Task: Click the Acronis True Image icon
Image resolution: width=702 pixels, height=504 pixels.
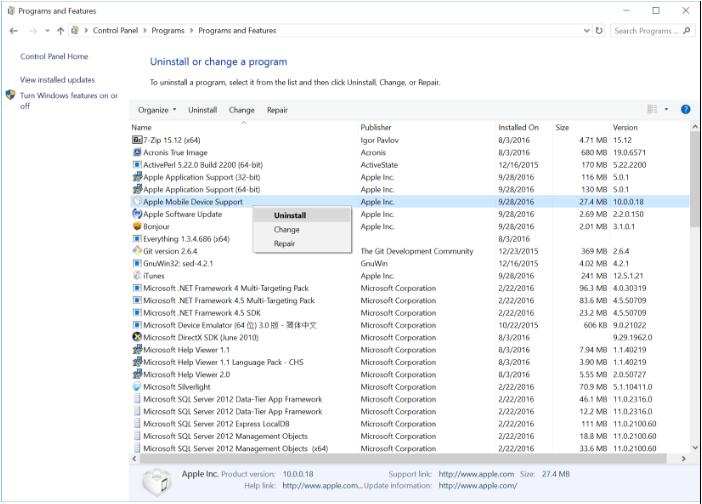Action: point(137,152)
